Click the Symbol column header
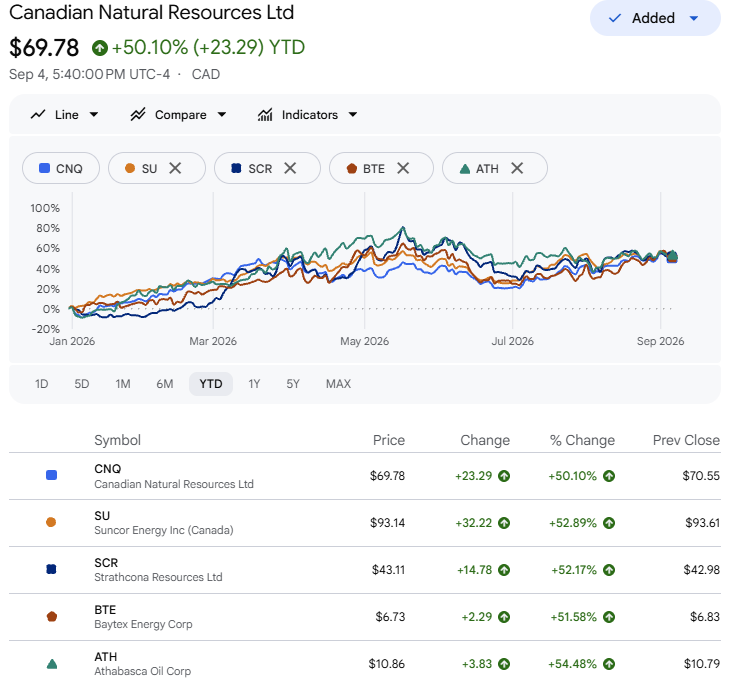This screenshot has height=698, width=736. (x=117, y=440)
